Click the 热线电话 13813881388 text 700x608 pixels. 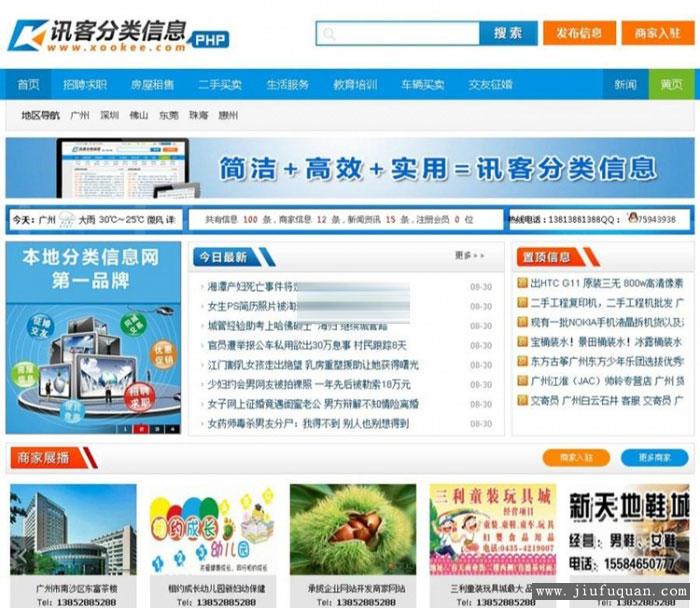(x=555, y=219)
